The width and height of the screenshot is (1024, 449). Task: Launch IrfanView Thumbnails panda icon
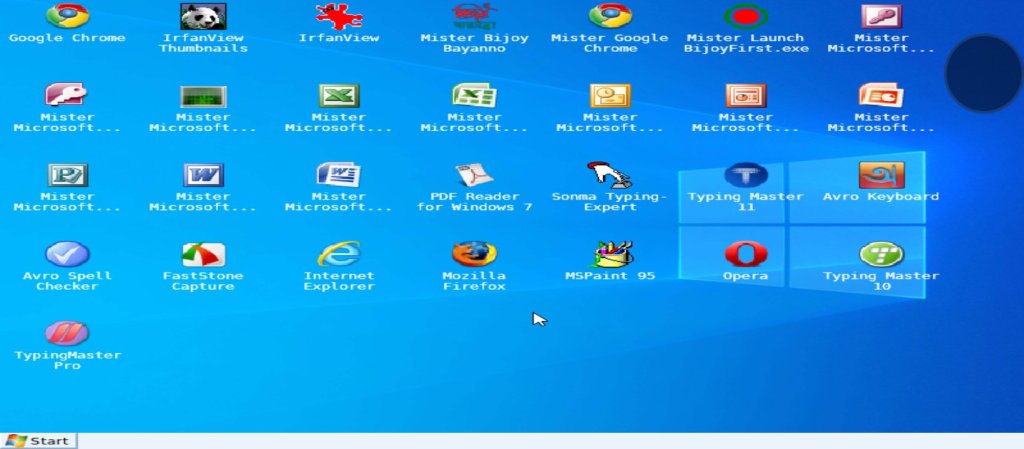[x=203, y=17]
